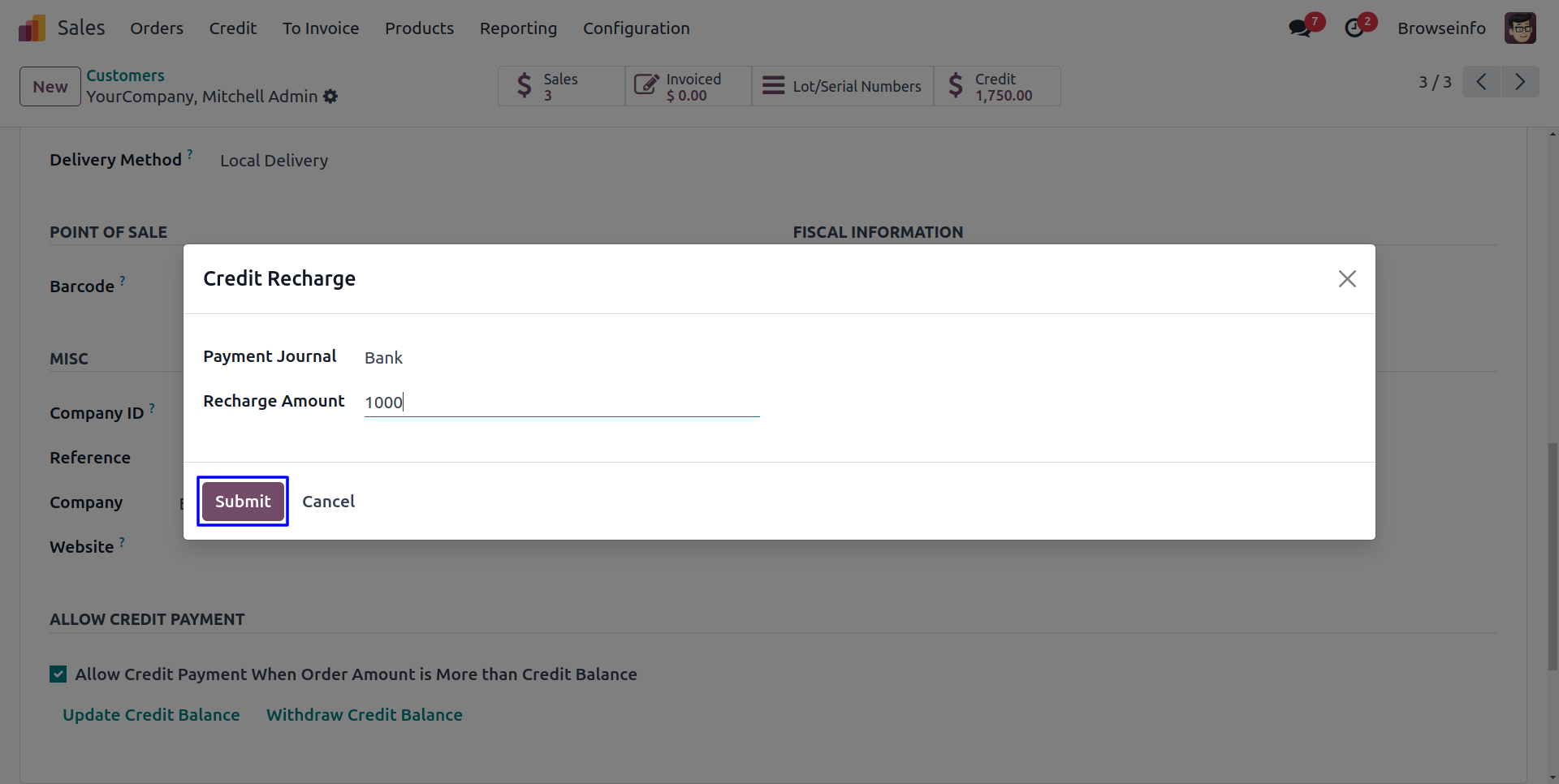The image size is (1559, 784).
Task: Cancel the credit recharge dialog
Action: pyautogui.click(x=328, y=502)
